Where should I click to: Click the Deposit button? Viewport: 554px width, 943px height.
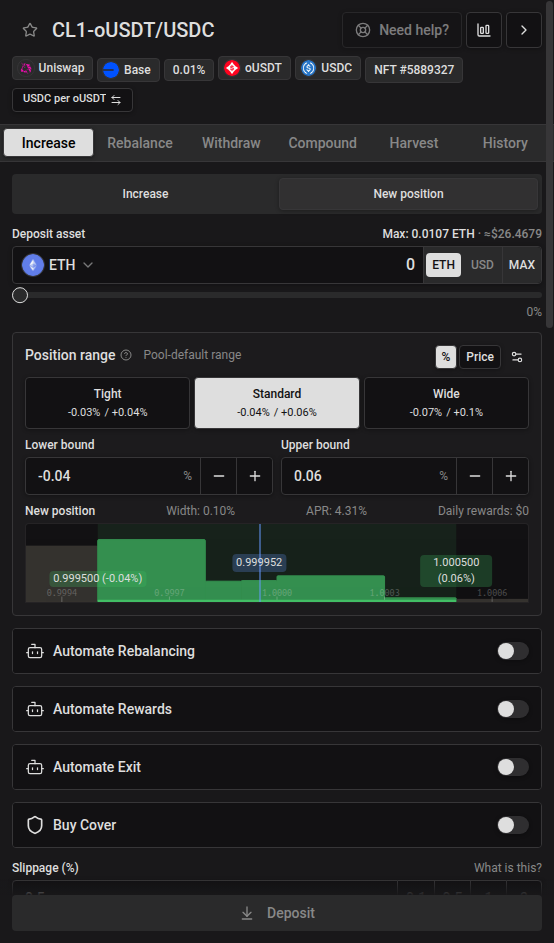[277, 913]
